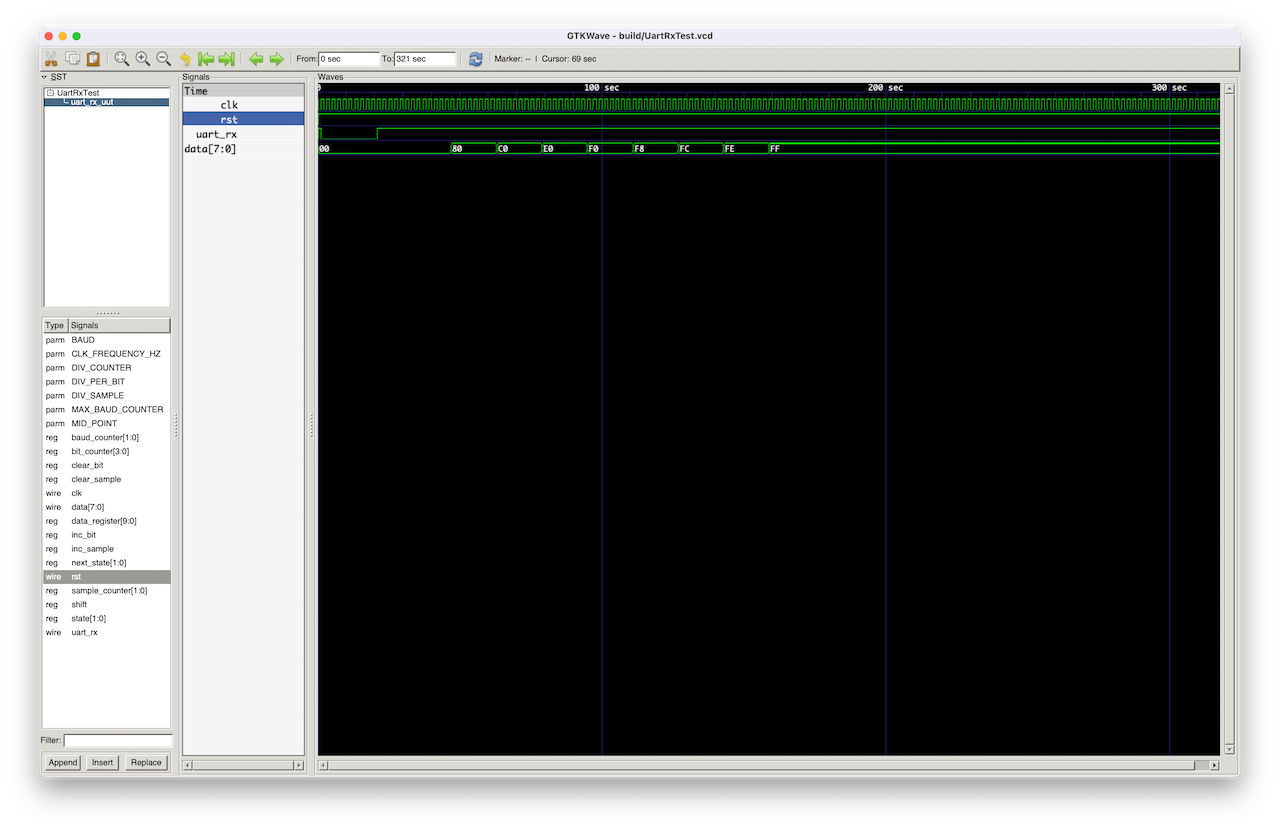This screenshot has width=1280, height=829.
Task: Click into the From time field
Action: pos(349,59)
